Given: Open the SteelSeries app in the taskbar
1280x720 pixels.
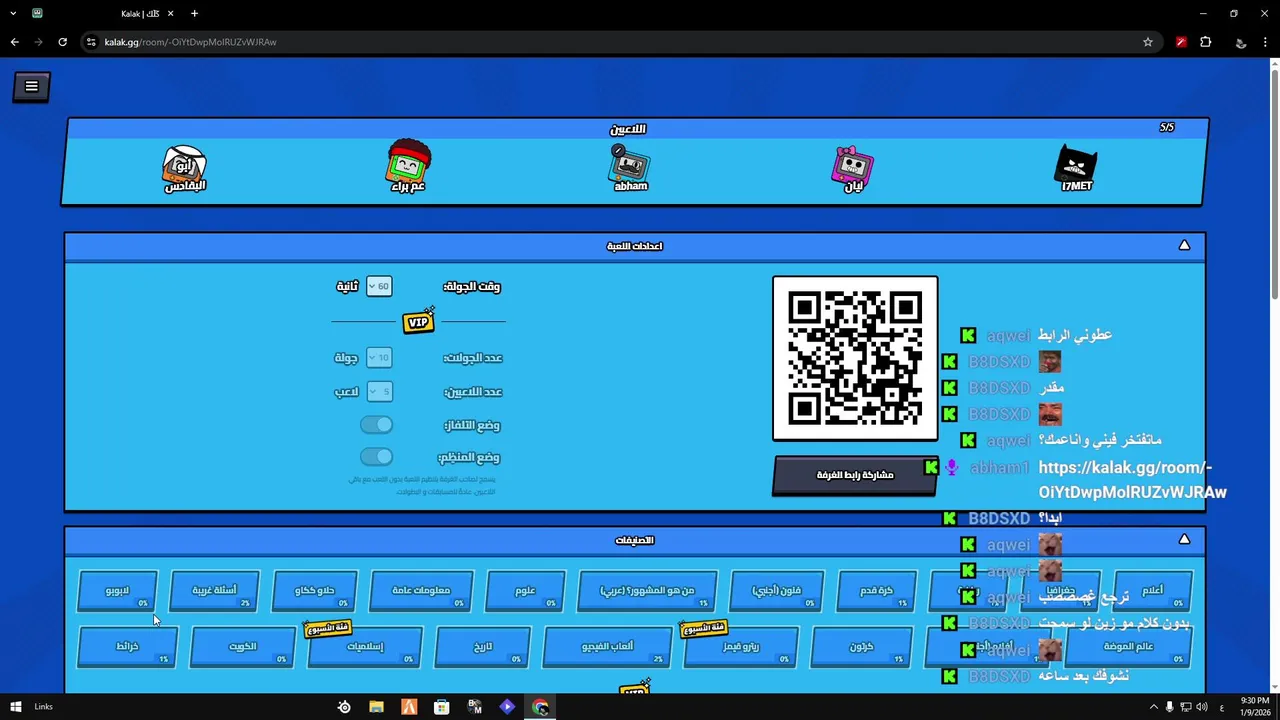Looking at the screenshot, I should (x=344, y=707).
